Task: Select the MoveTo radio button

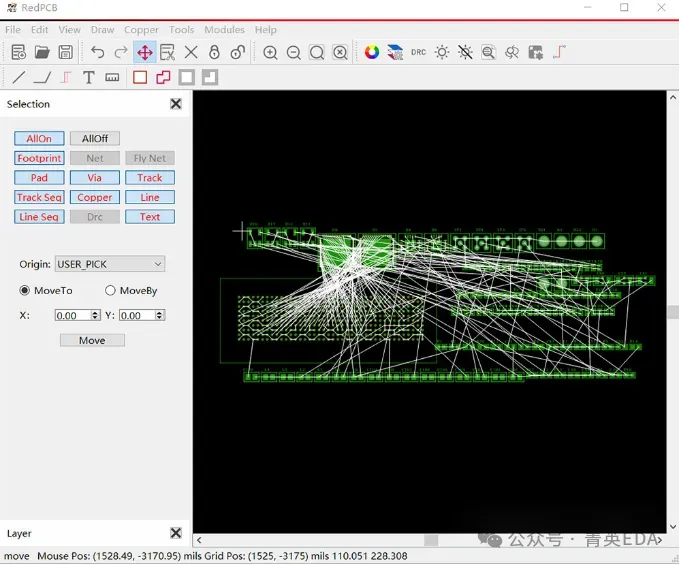Action: [x=25, y=290]
